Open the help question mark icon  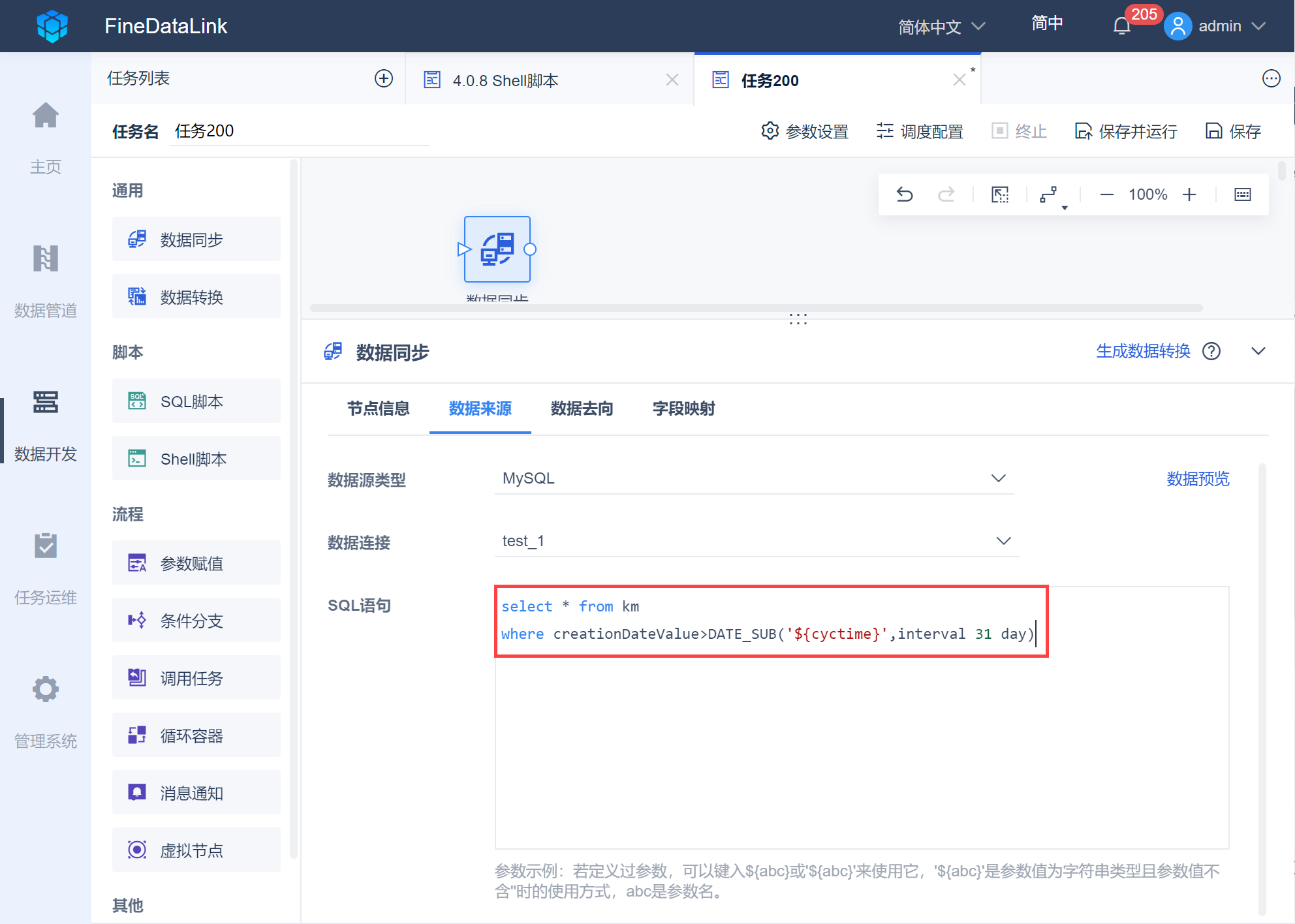pos(1211,351)
